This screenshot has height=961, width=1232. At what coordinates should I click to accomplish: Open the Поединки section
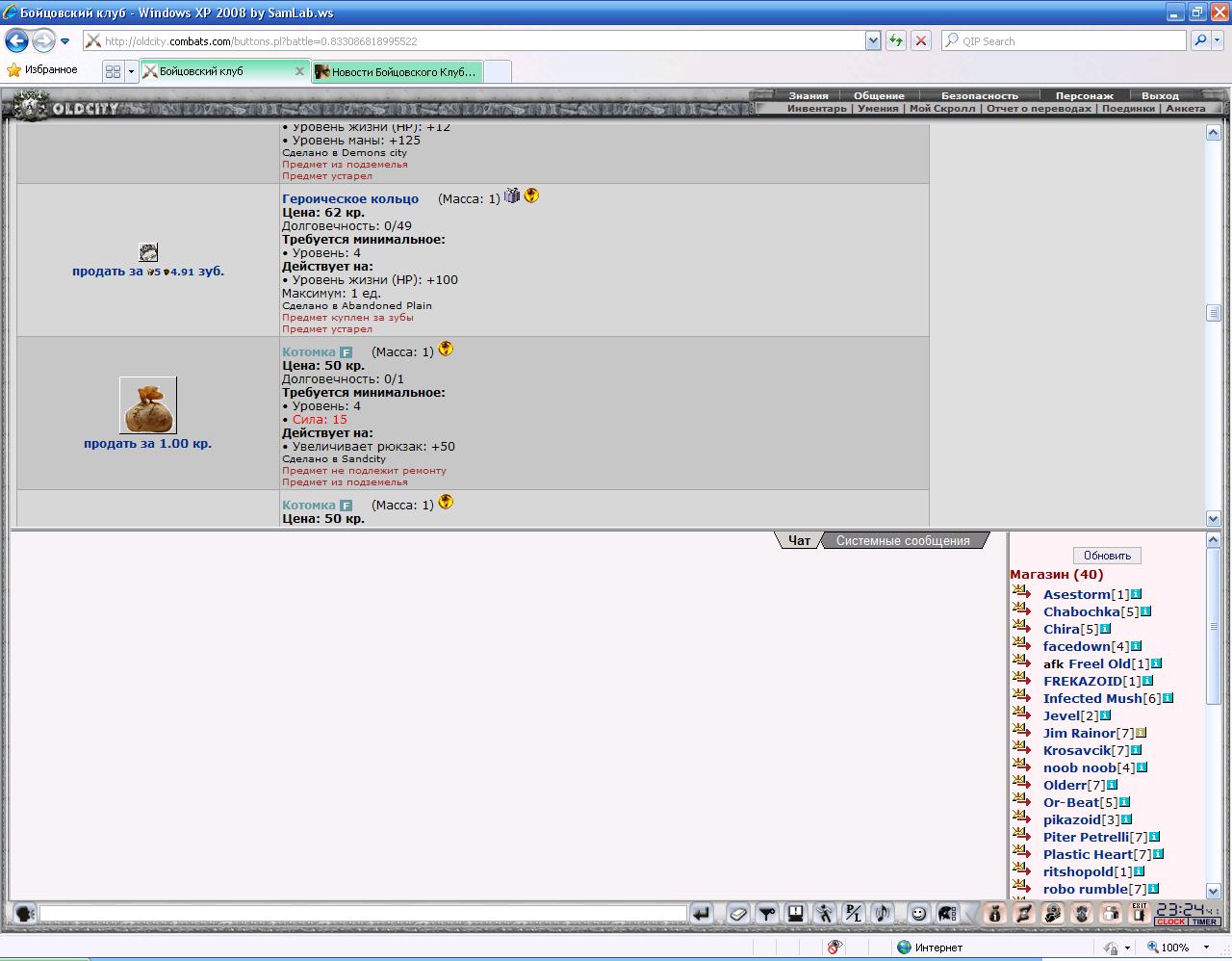point(1128,108)
